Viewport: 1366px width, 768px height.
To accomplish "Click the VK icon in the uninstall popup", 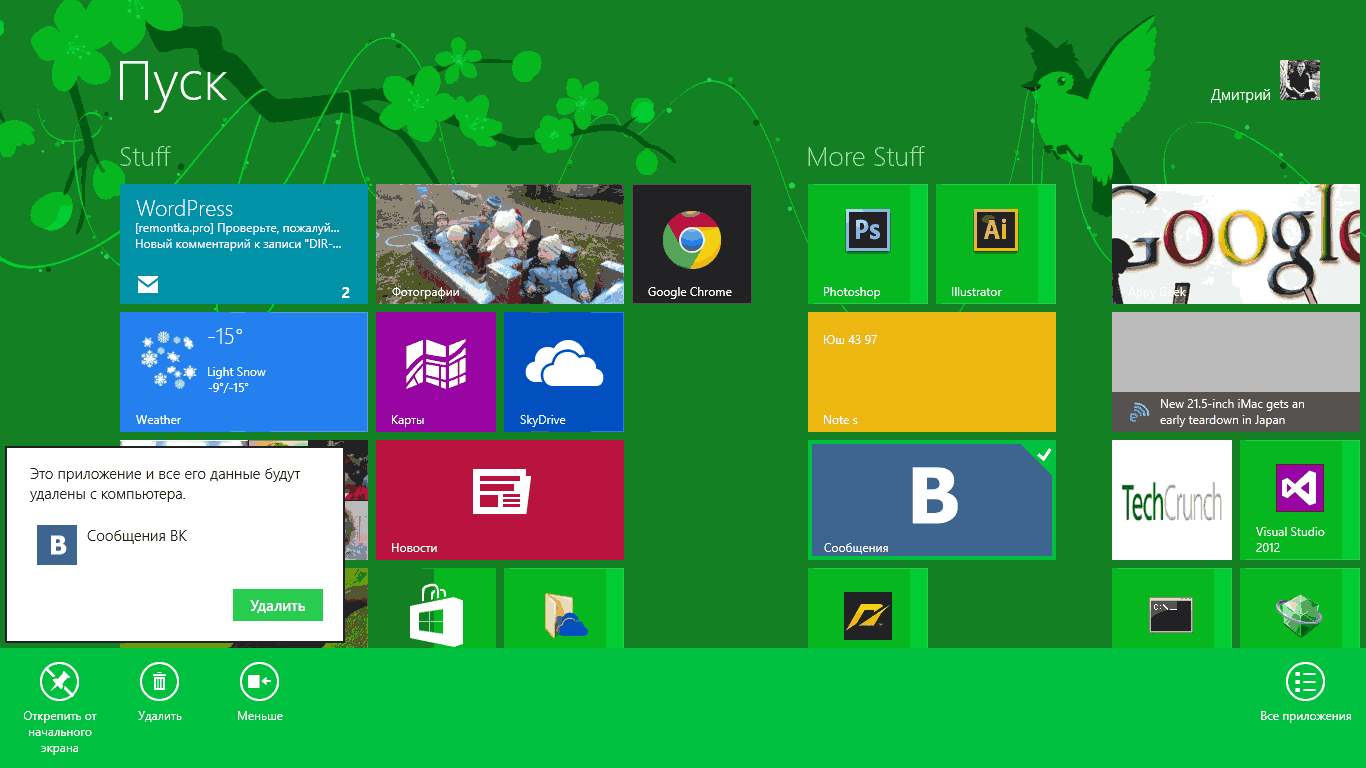I will coord(57,545).
